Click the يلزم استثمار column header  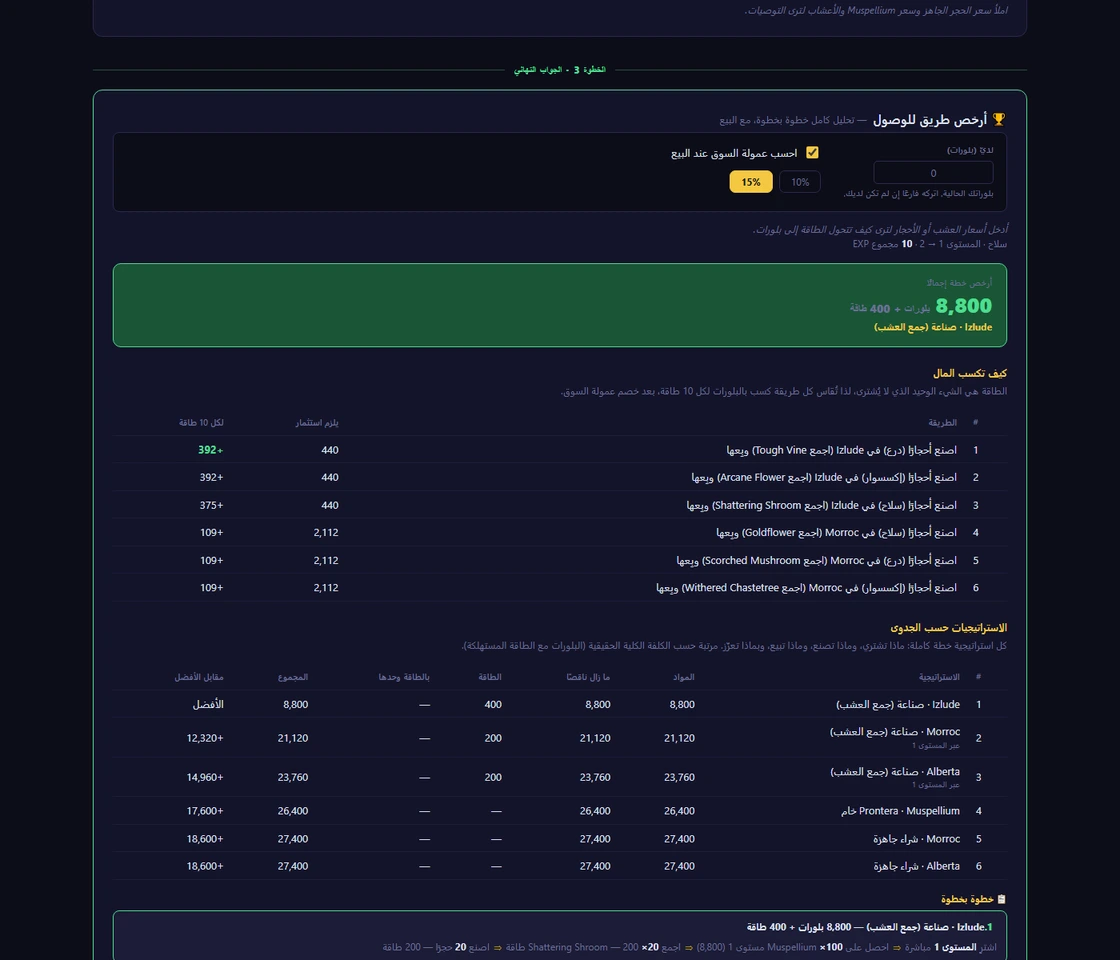click(317, 423)
